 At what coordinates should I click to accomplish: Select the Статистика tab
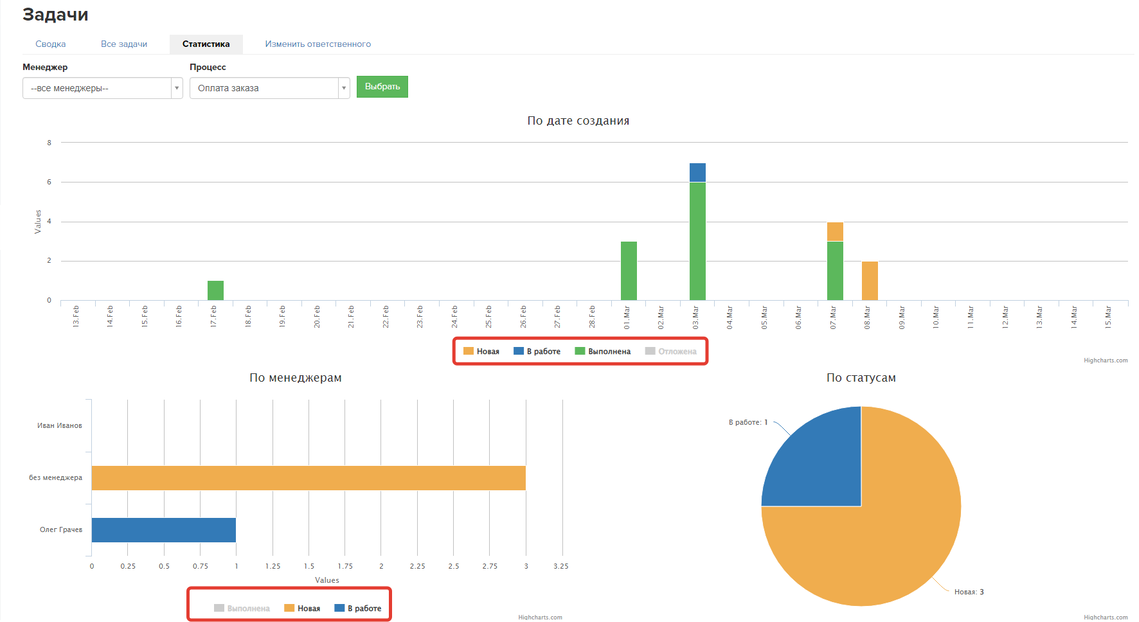point(206,44)
